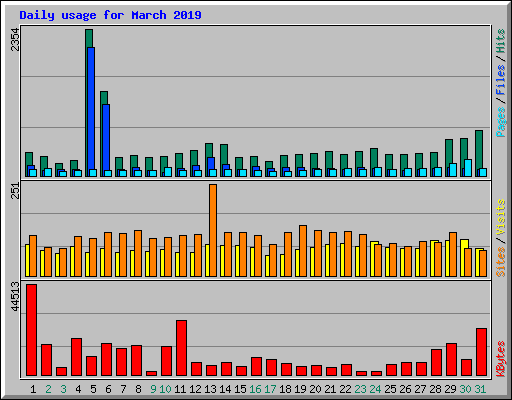The width and height of the screenshot is (512, 400).
Task: Click the red KBytes bar for day 1
Action: pyautogui.click(x=32, y=330)
